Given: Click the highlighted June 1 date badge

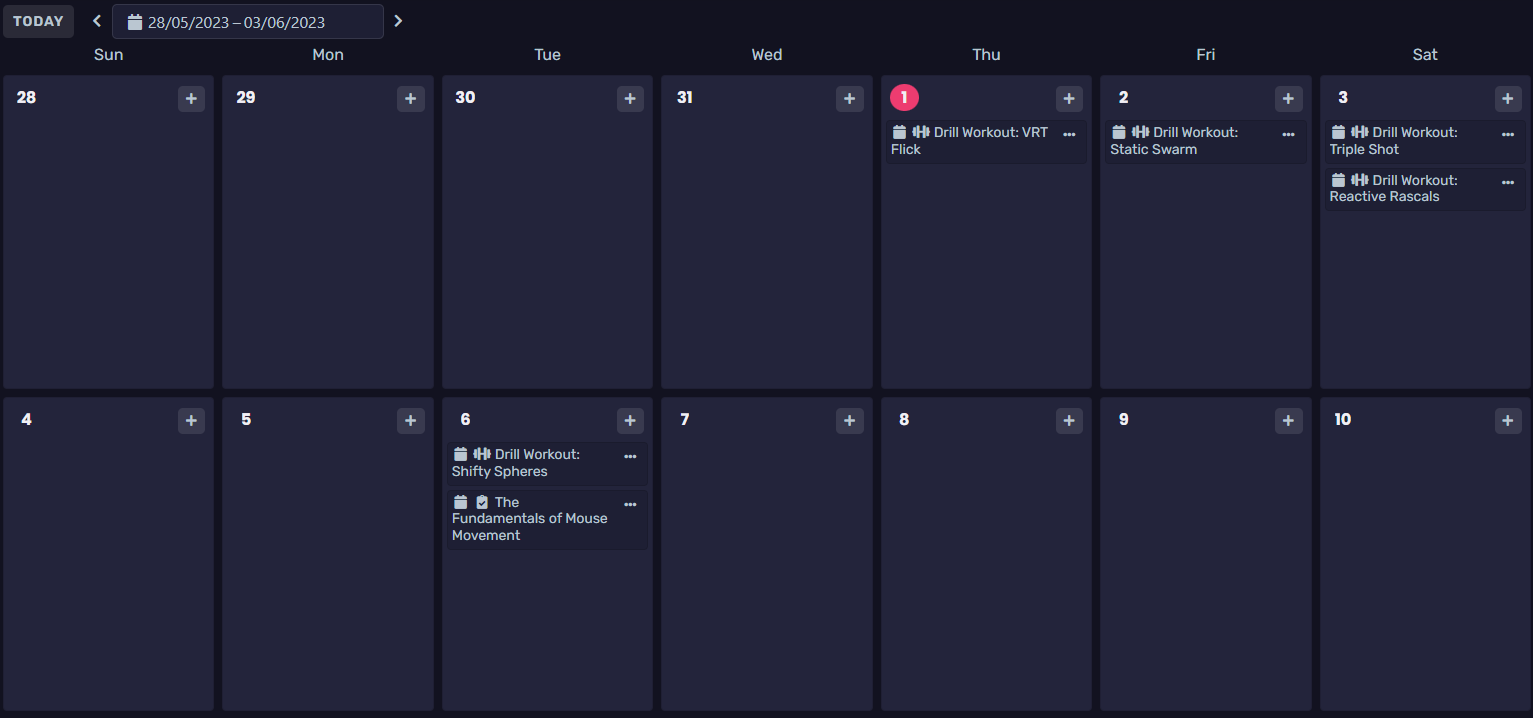Looking at the screenshot, I should (904, 97).
